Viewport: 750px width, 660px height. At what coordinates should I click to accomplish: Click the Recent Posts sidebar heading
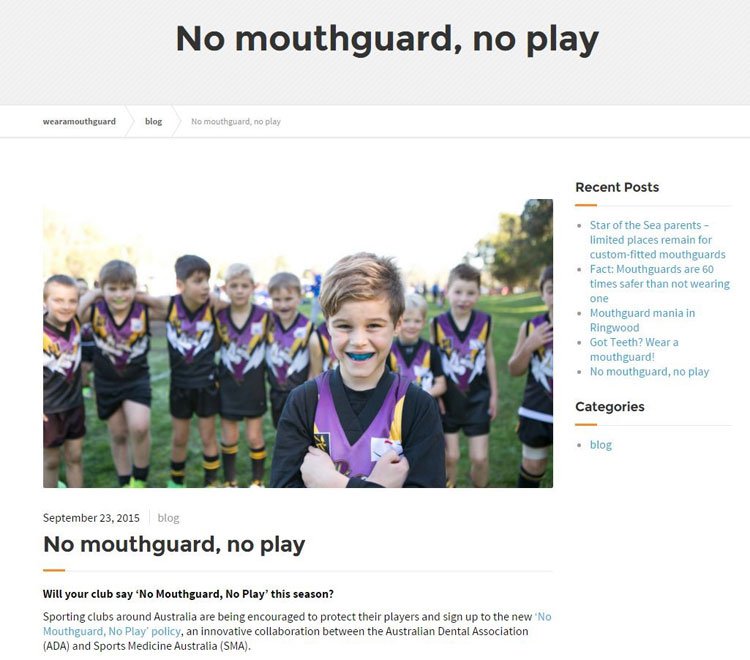point(617,187)
